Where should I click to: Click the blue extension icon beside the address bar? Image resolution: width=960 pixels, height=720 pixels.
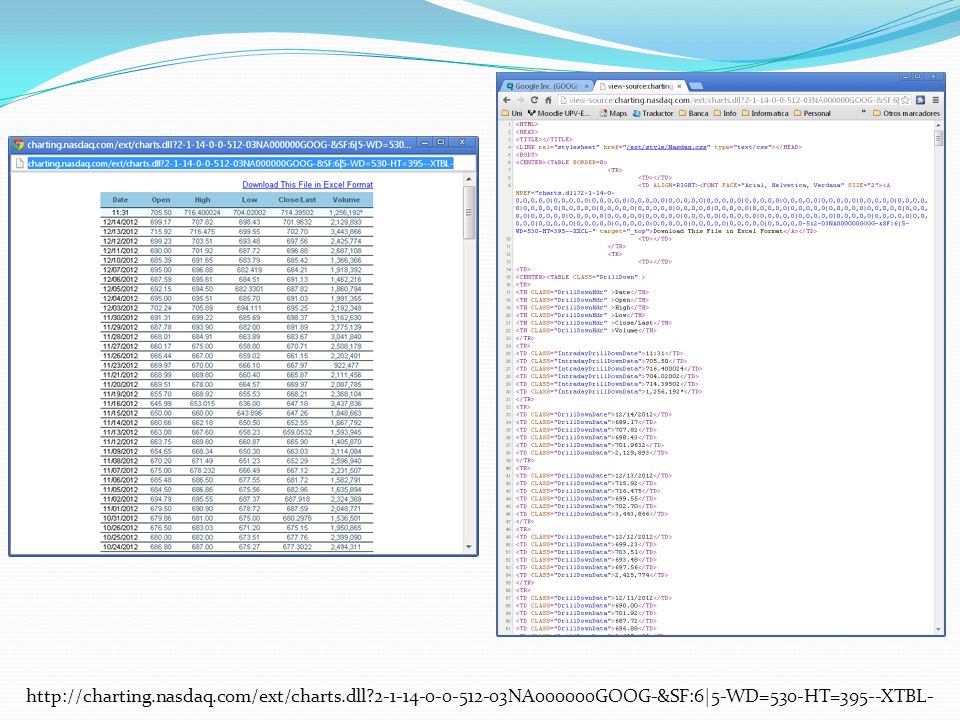coord(920,100)
